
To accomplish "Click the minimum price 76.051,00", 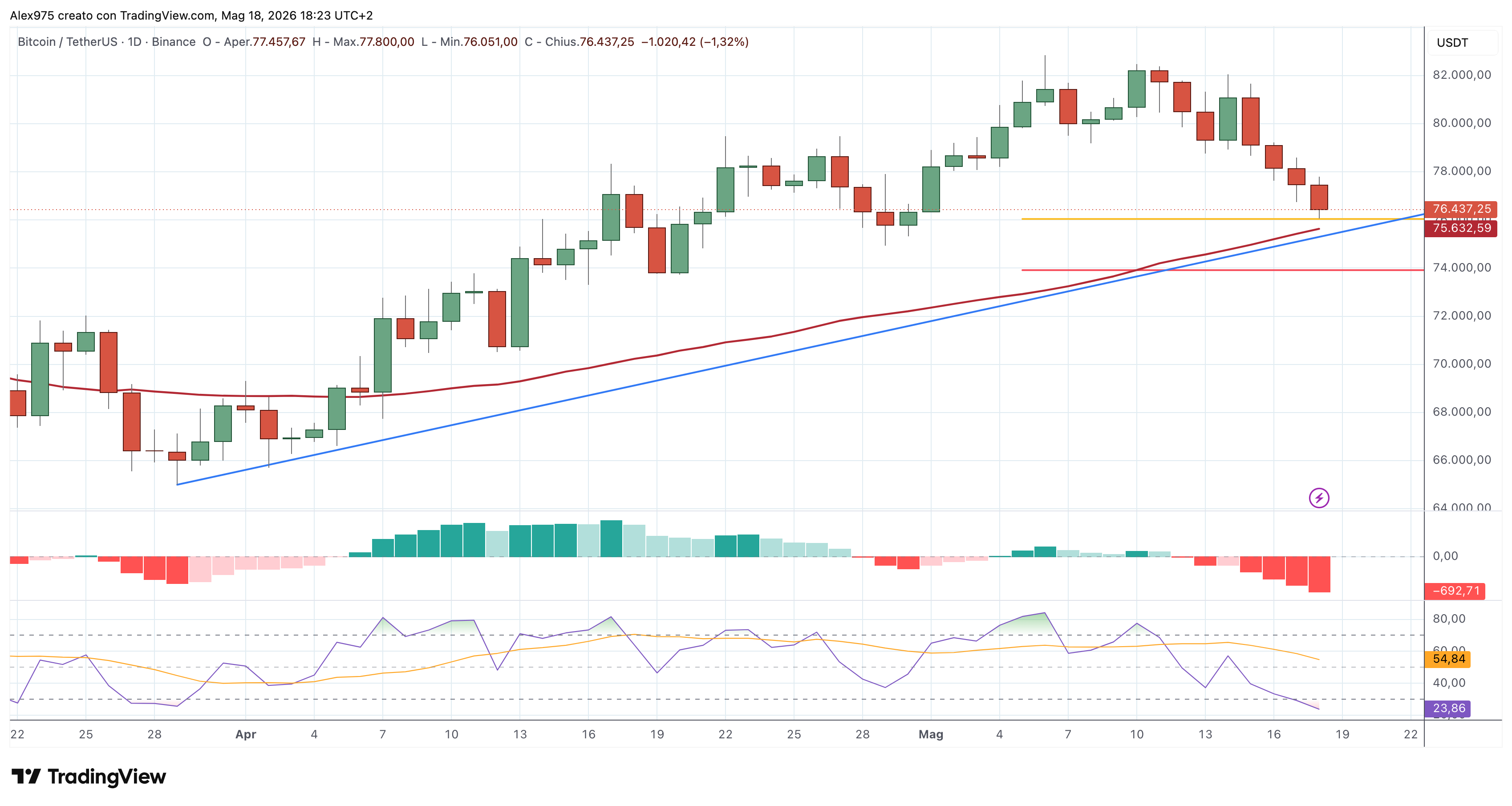I will tap(490, 42).
